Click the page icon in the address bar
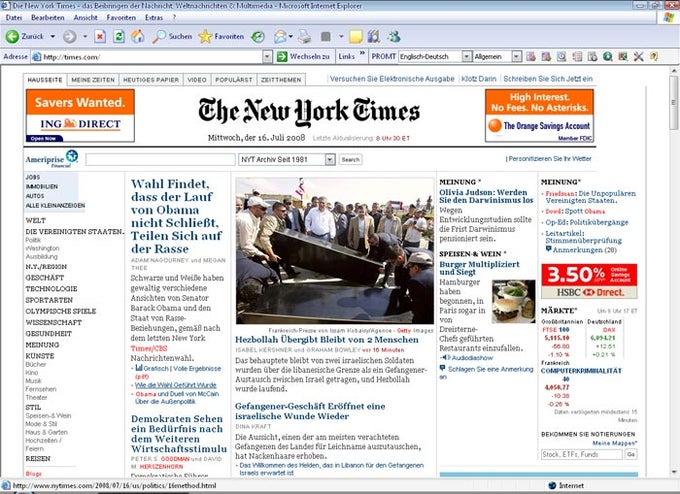 (x=37, y=57)
